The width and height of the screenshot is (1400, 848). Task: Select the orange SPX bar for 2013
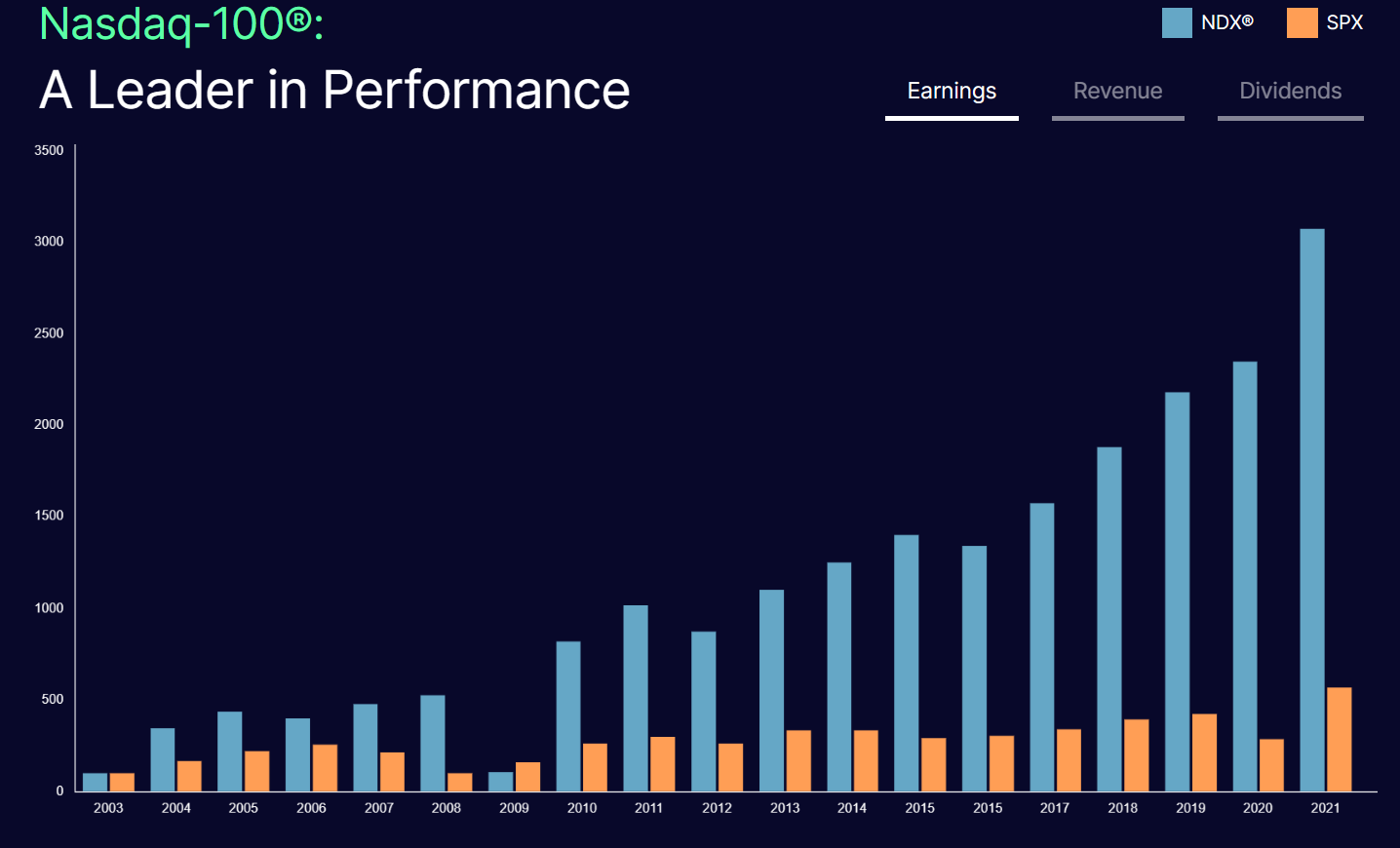(798, 760)
